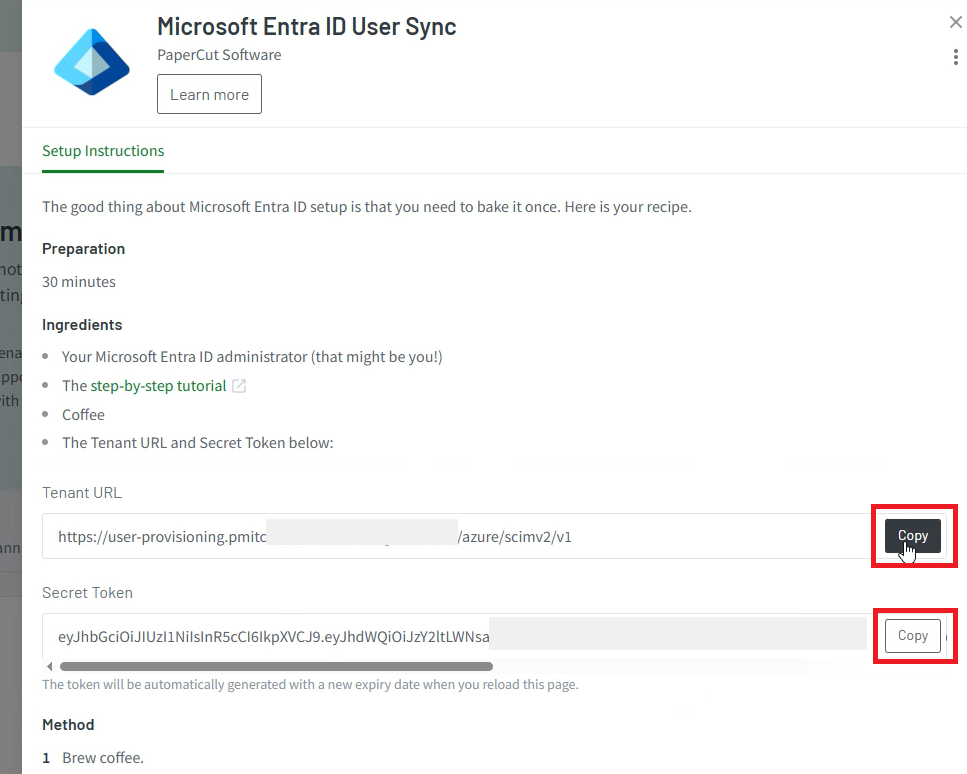Open the step-by-step tutorial link
The image size is (967, 774).
pyautogui.click(x=158, y=386)
